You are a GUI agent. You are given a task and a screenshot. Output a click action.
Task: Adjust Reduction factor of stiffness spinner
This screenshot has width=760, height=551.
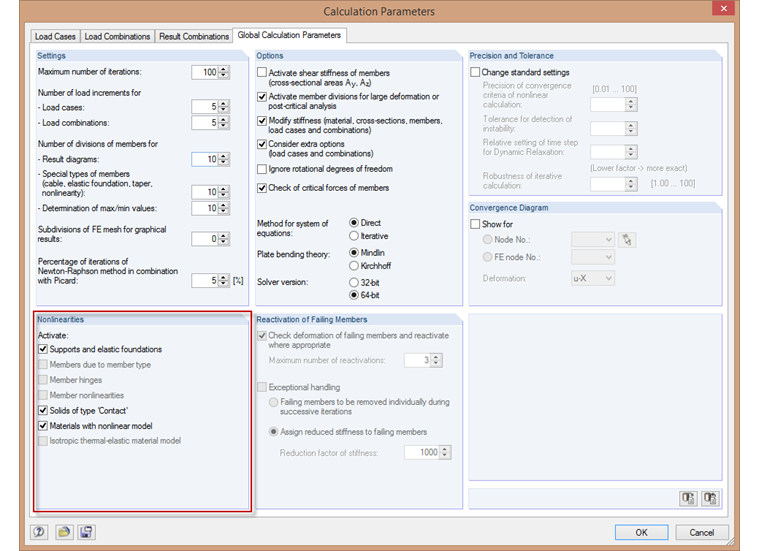tap(445, 453)
